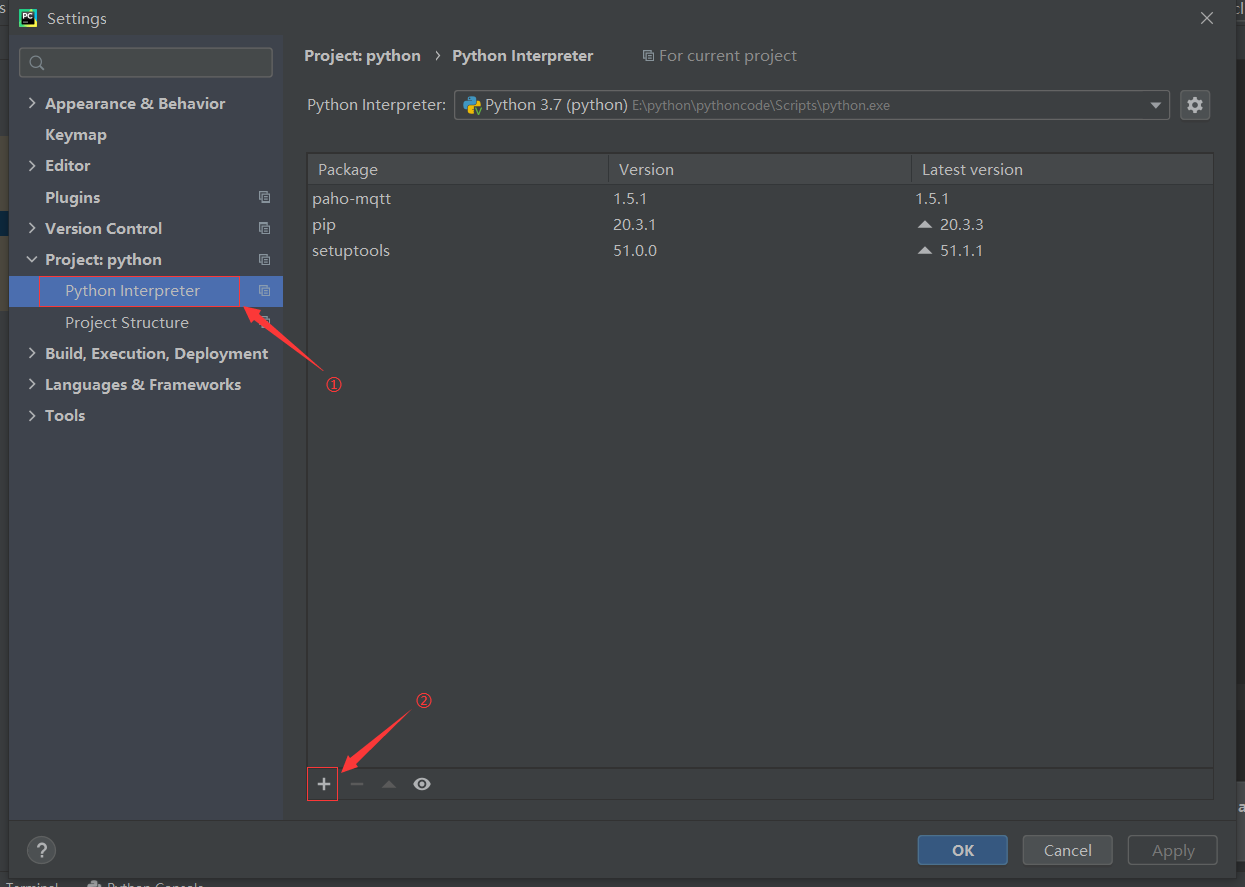Click the settings search field

(146, 62)
